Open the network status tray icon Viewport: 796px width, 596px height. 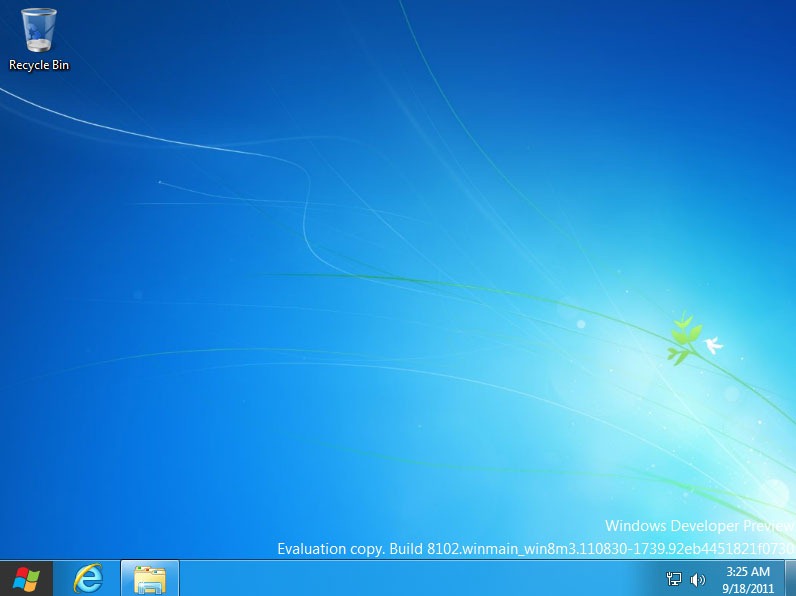pyautogui.click(x=674, y=579)
